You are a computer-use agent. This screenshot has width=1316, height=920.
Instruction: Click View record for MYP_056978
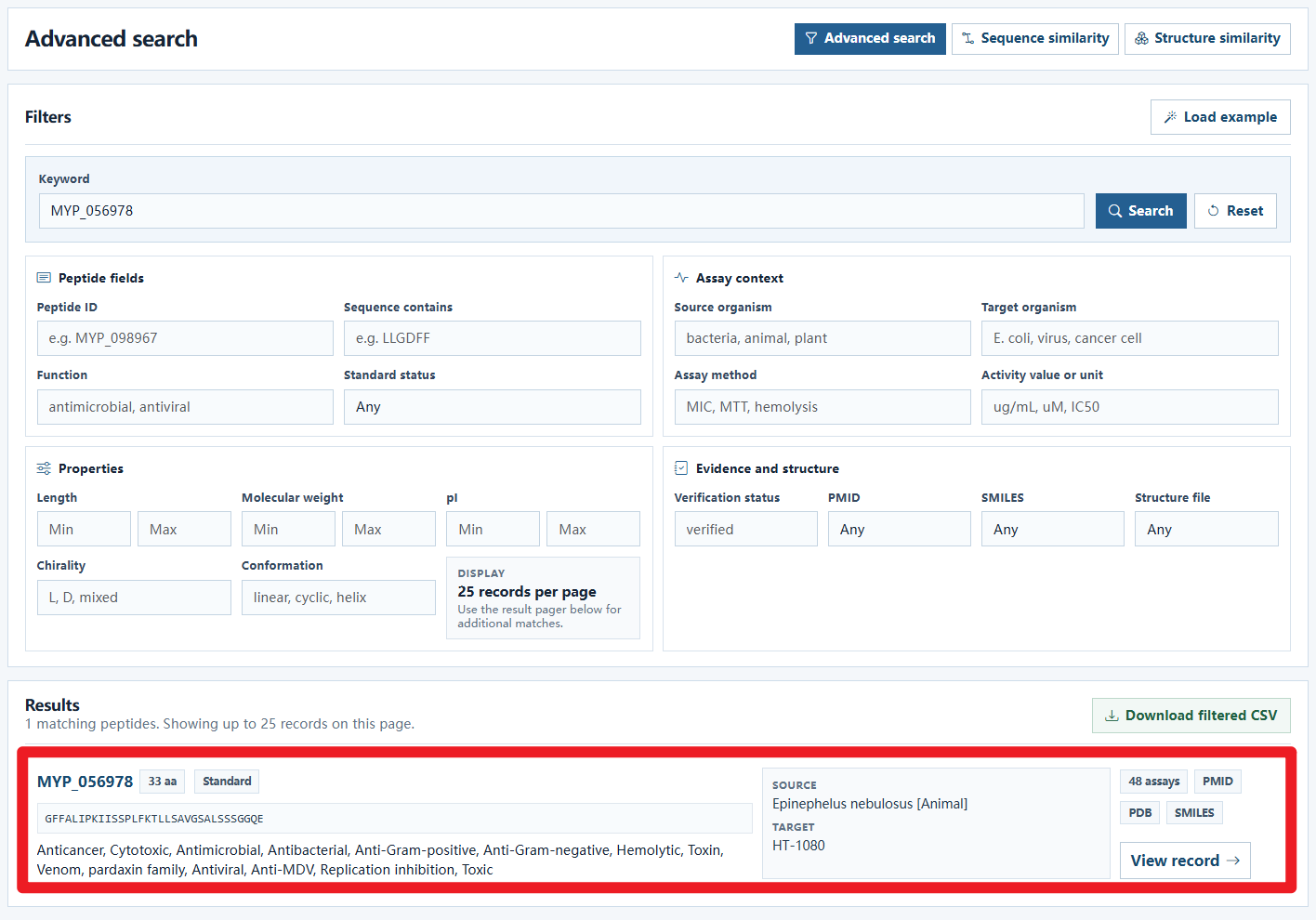[x=1185, y=861]
